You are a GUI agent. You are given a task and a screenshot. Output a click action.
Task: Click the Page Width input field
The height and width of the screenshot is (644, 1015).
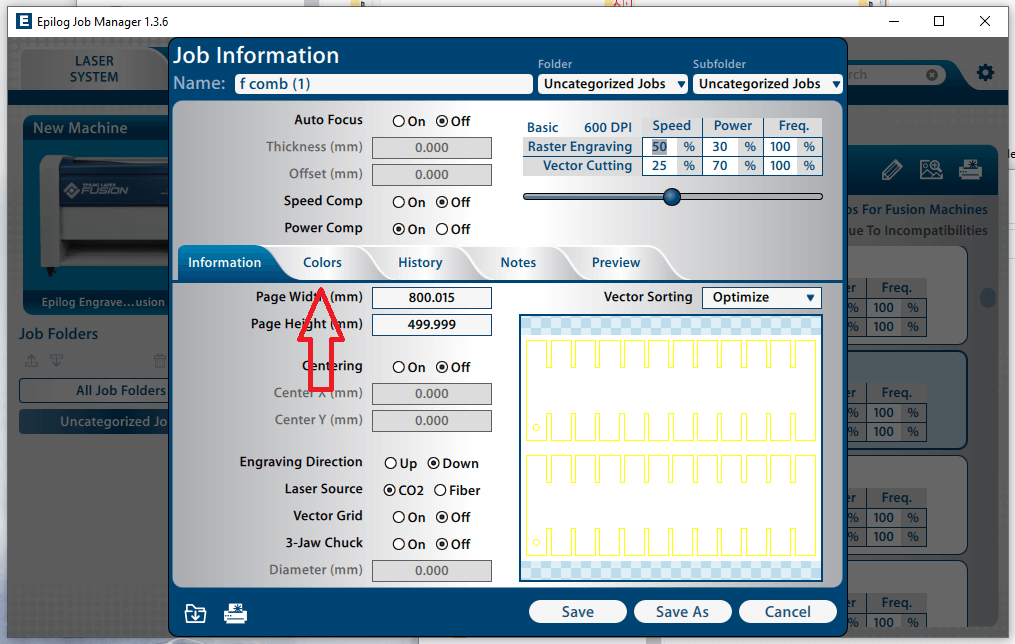tap(432, 298)
